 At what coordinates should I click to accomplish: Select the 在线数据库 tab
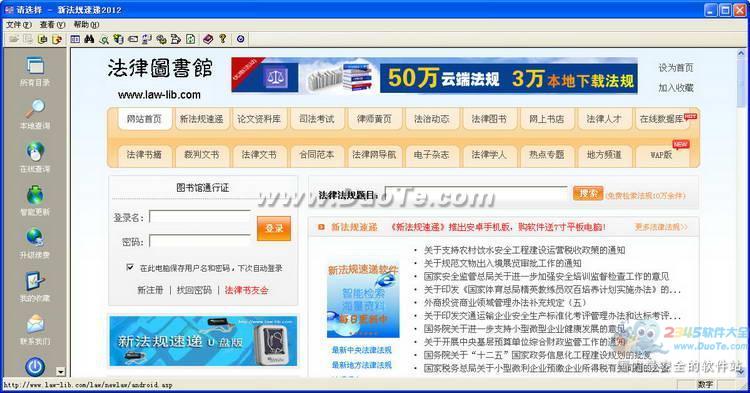pos(662,119)
